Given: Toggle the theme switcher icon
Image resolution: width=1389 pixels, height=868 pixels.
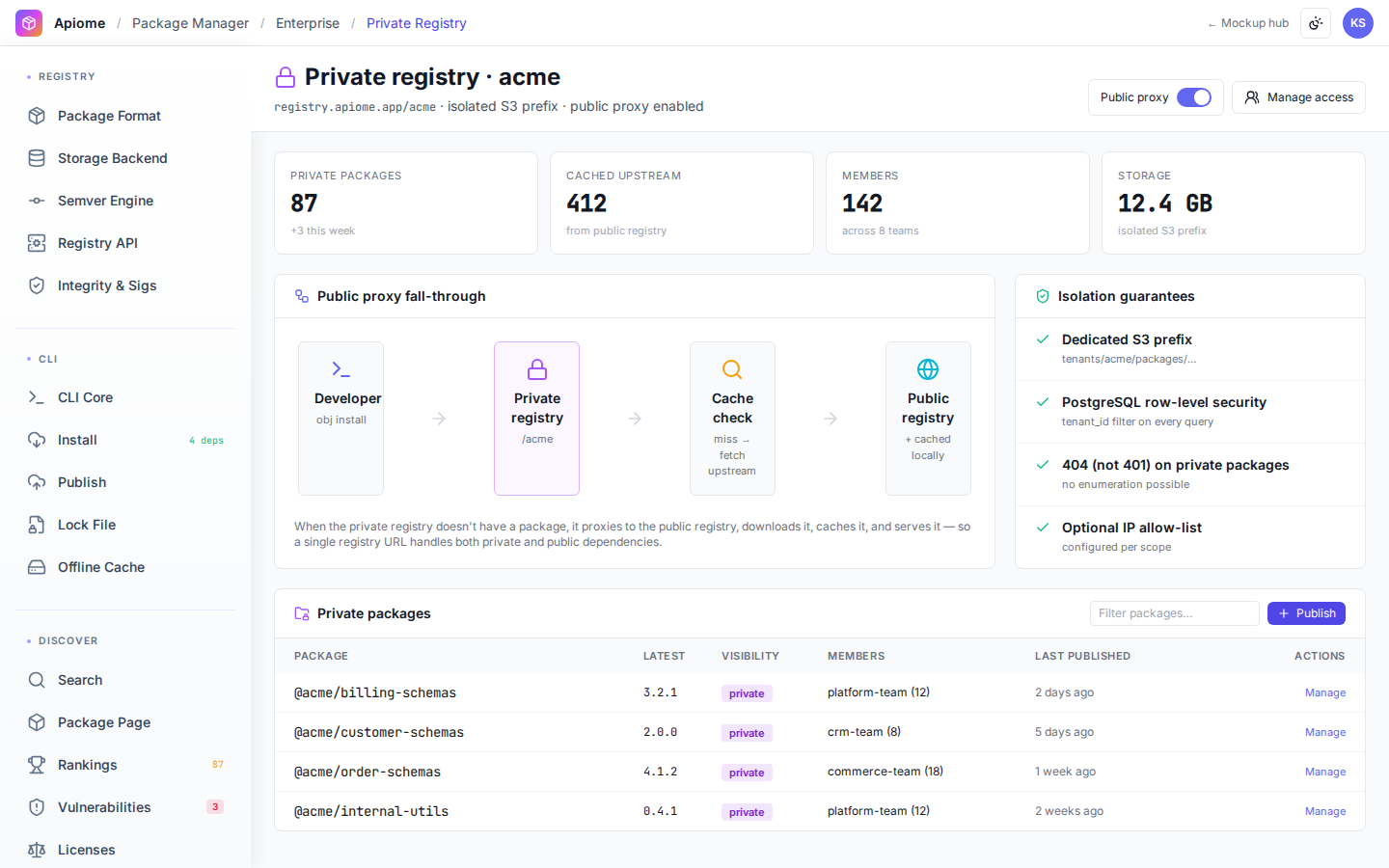Looking at the screenshot, I should coord(1316,23).
